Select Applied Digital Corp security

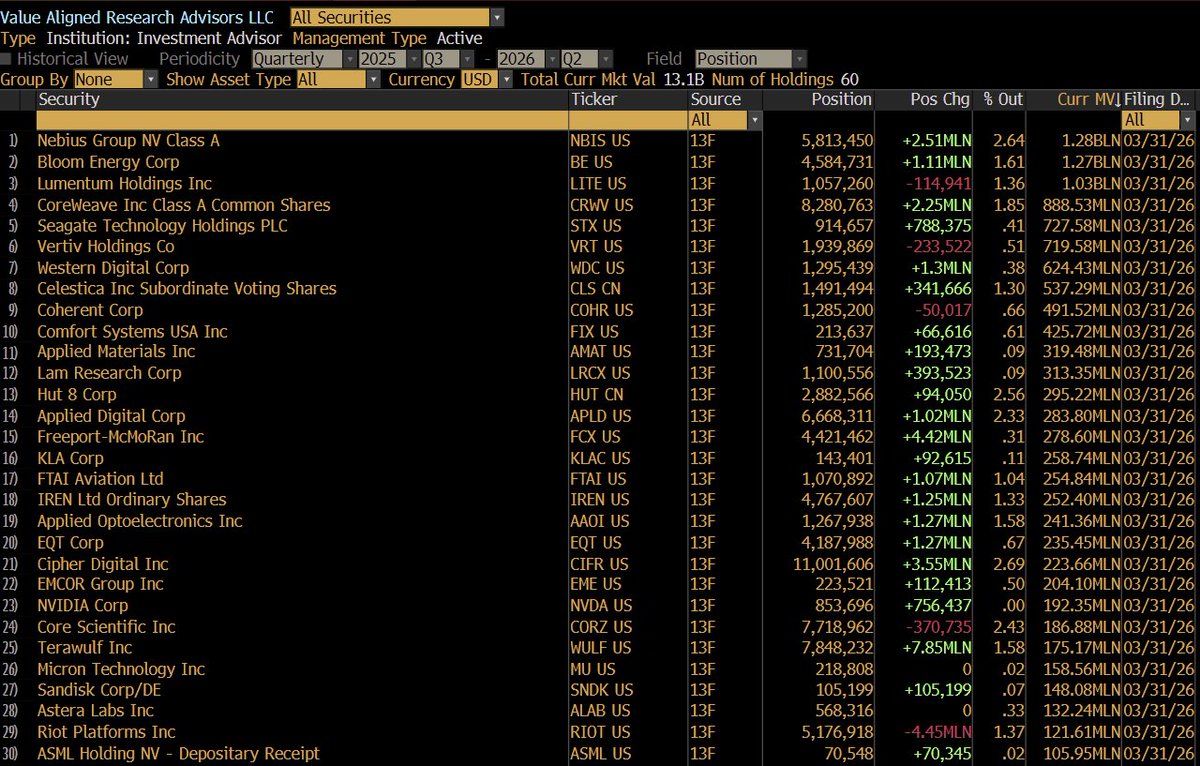coord(111,415)
